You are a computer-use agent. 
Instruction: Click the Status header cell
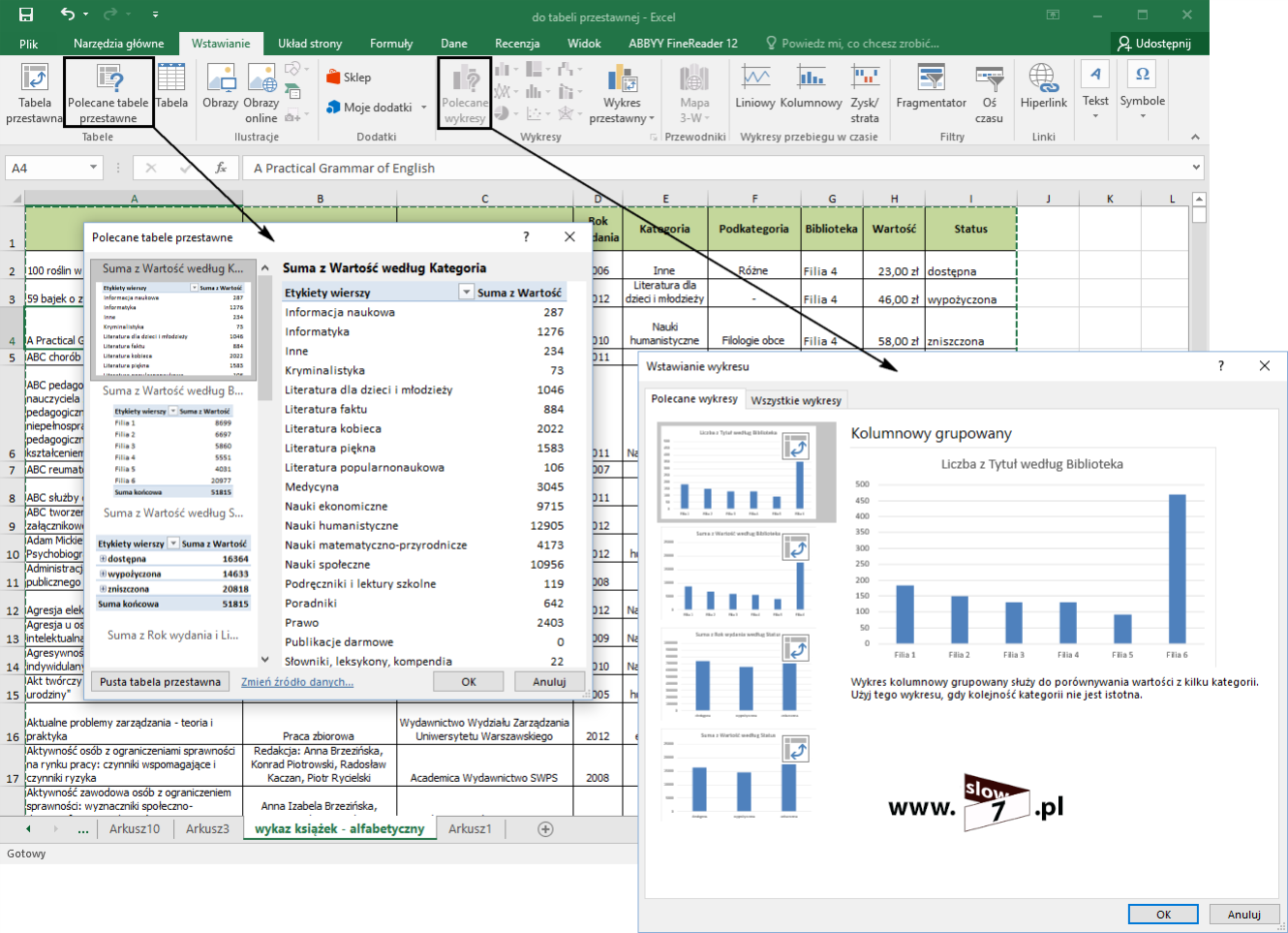click(970, 229)
